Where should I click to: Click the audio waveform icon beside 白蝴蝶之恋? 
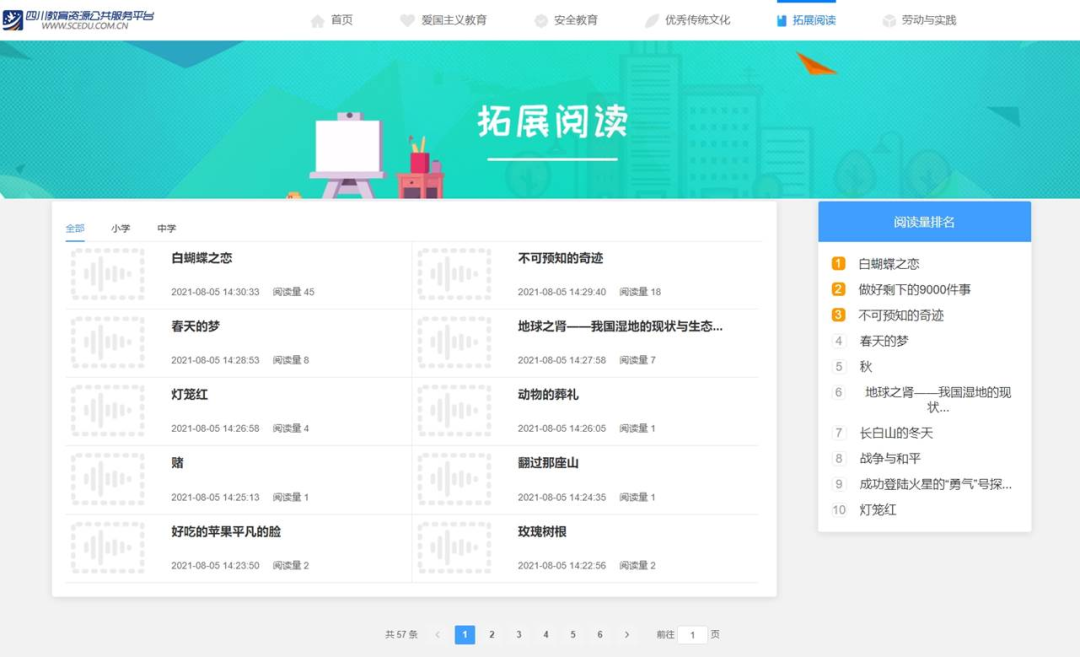(x=108, y=274)
